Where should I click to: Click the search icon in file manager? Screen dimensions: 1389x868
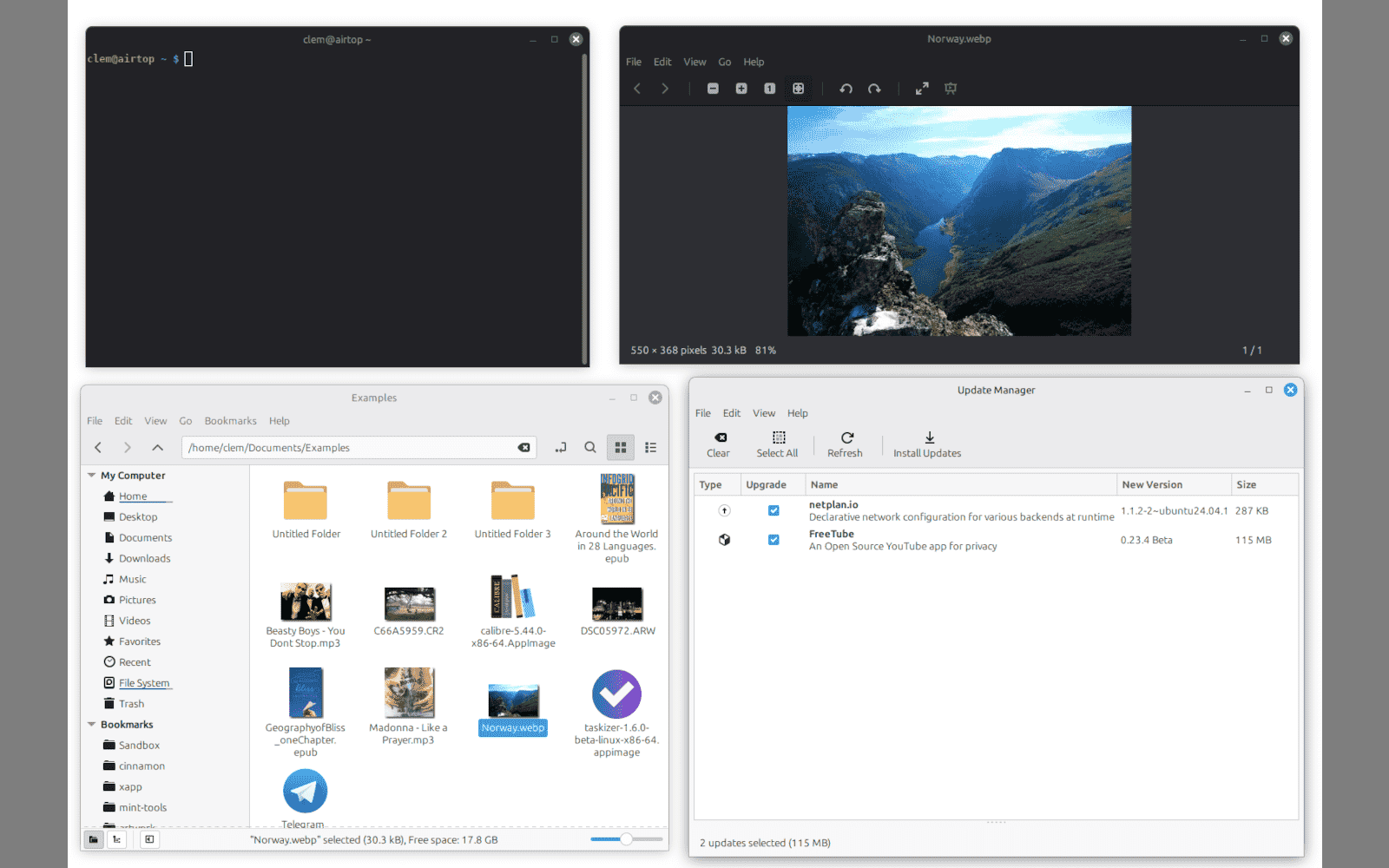pos(590,448)
